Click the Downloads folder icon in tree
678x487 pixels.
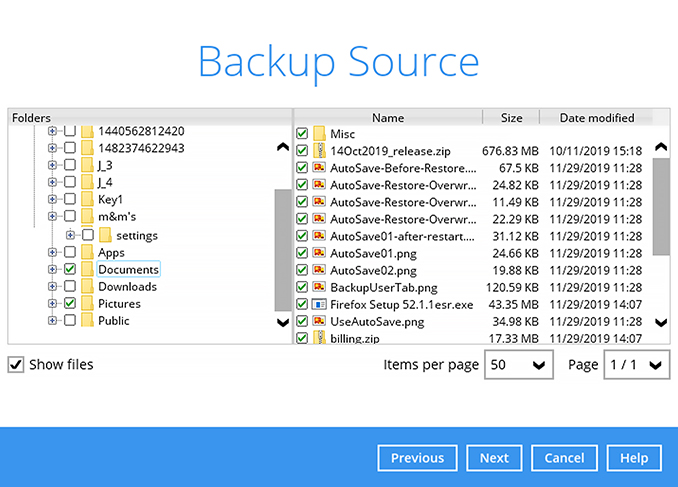[x=87, y=286]
